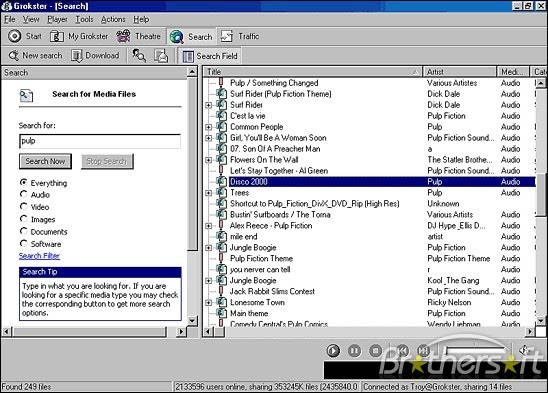Stop playback in the player bar
548x393 pixels.
point(375,350)
